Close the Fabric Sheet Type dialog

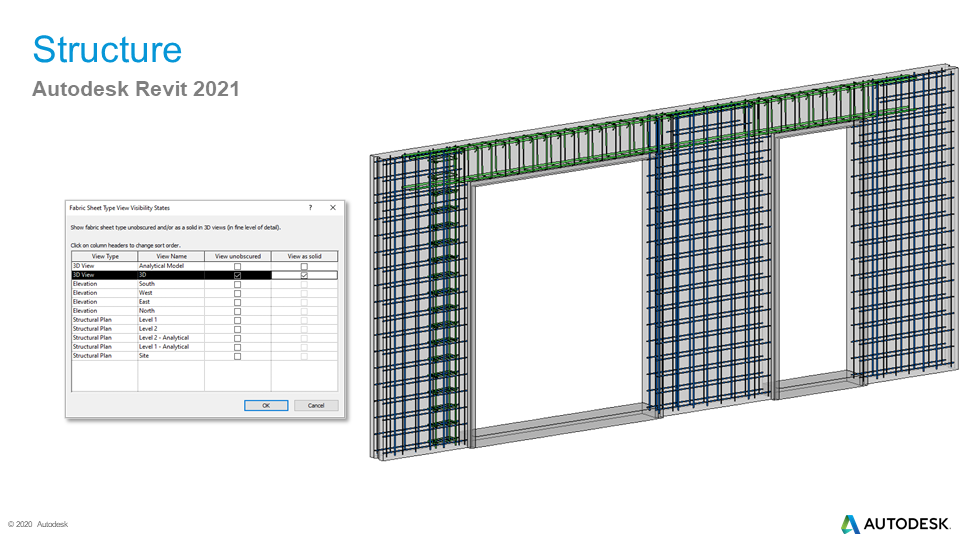332,207
